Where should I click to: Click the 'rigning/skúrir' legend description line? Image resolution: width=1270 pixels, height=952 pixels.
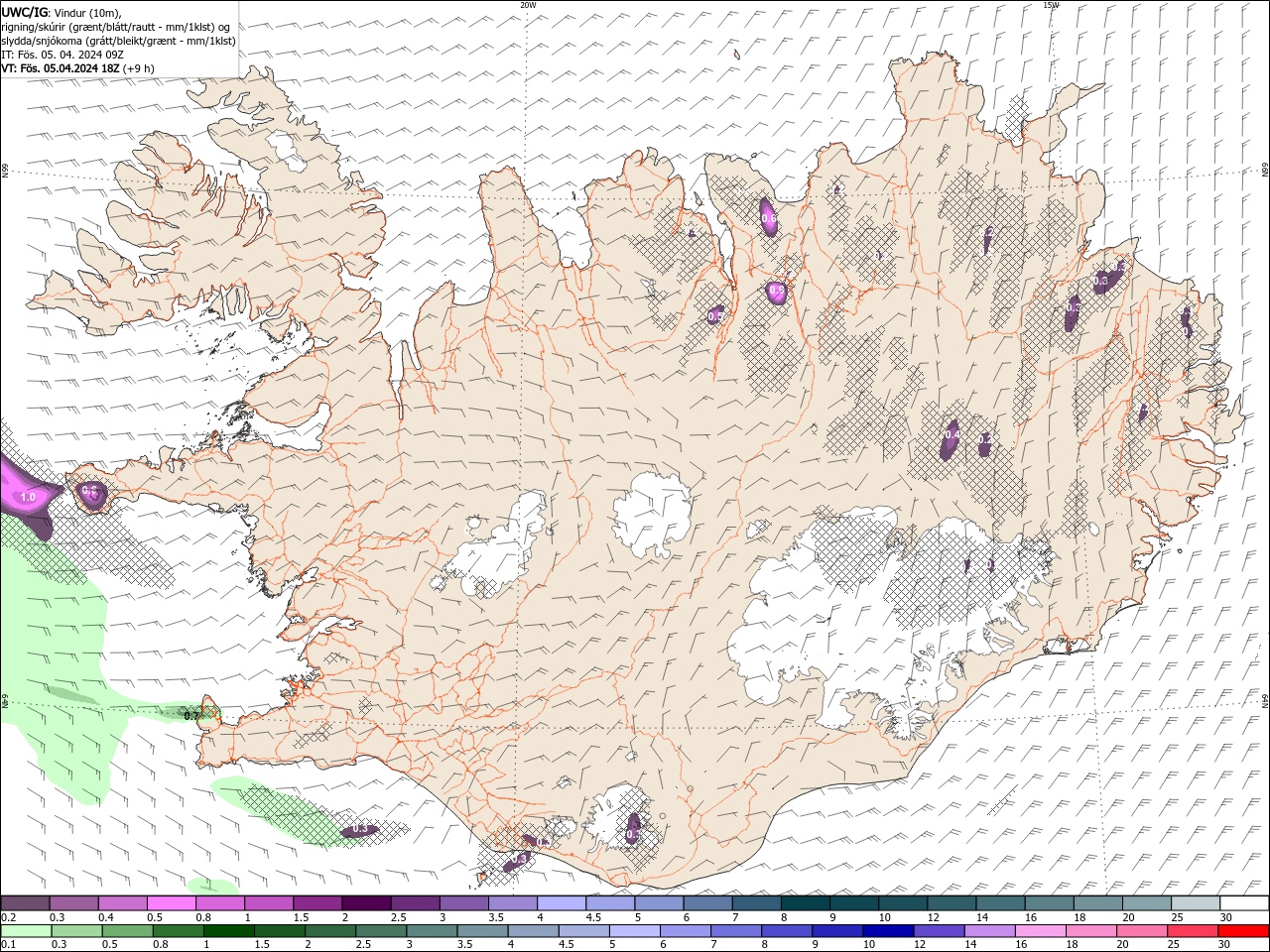(x=115, y=27)
